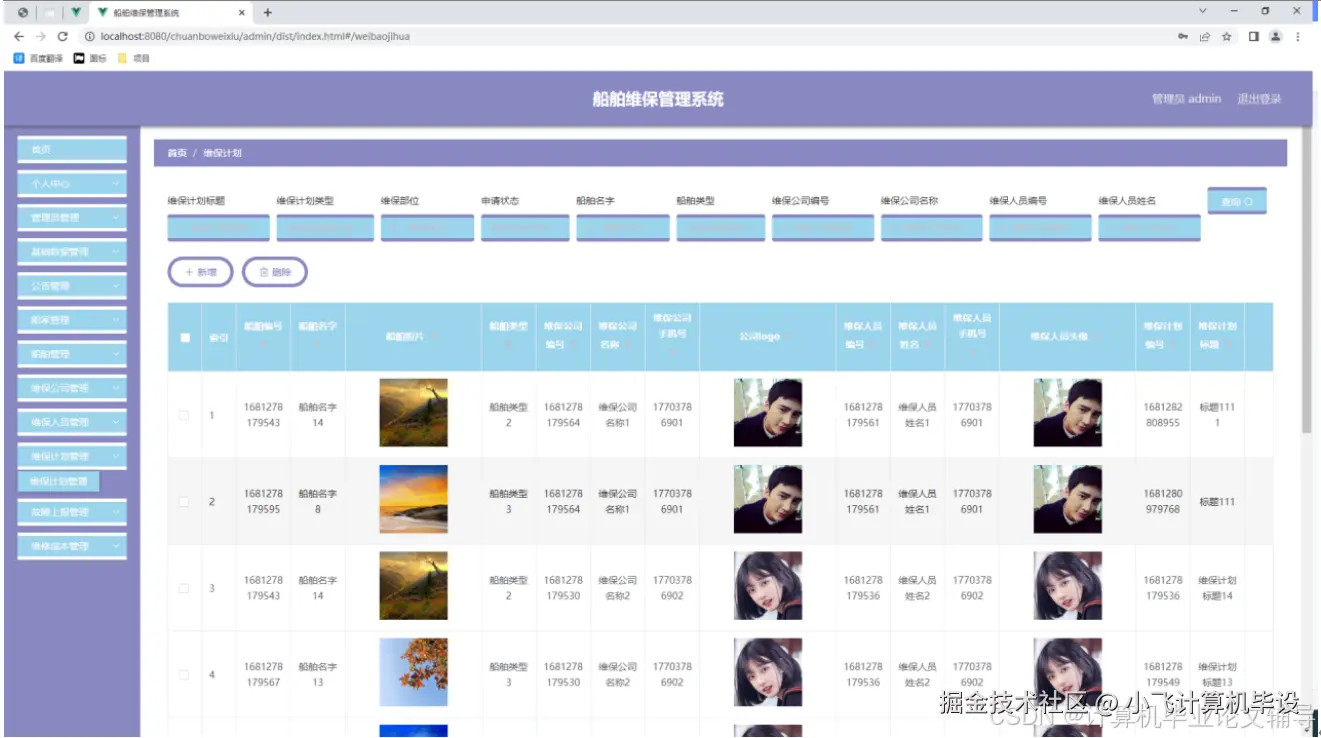Select the 维保计划管理 submenu item
Screen dimensions: 1321x738
[x=58, y=481]
